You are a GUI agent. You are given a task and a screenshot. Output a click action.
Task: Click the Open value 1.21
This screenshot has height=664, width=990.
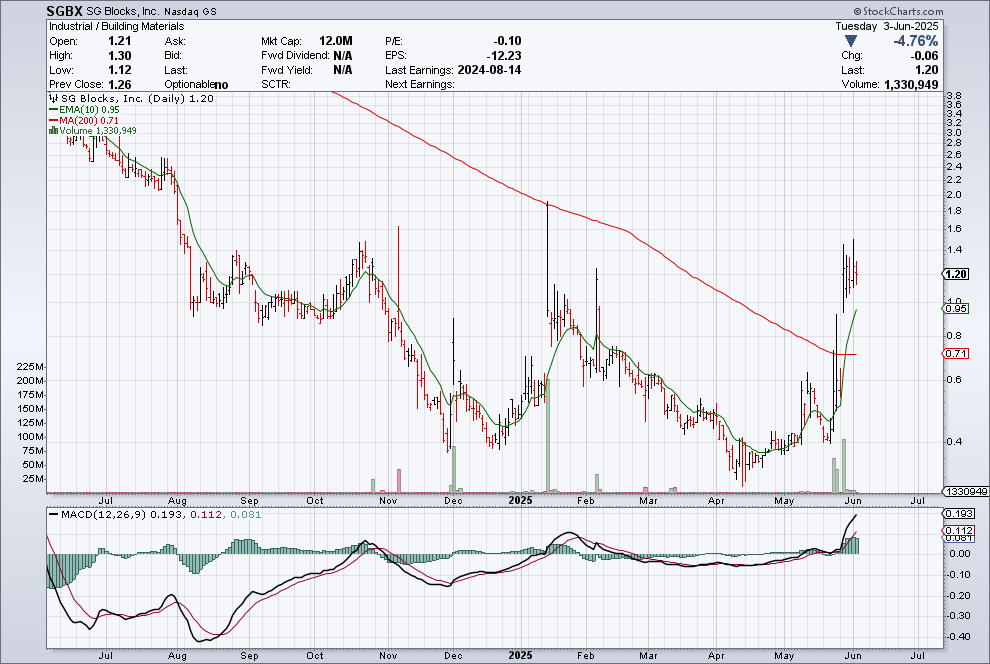119,41
